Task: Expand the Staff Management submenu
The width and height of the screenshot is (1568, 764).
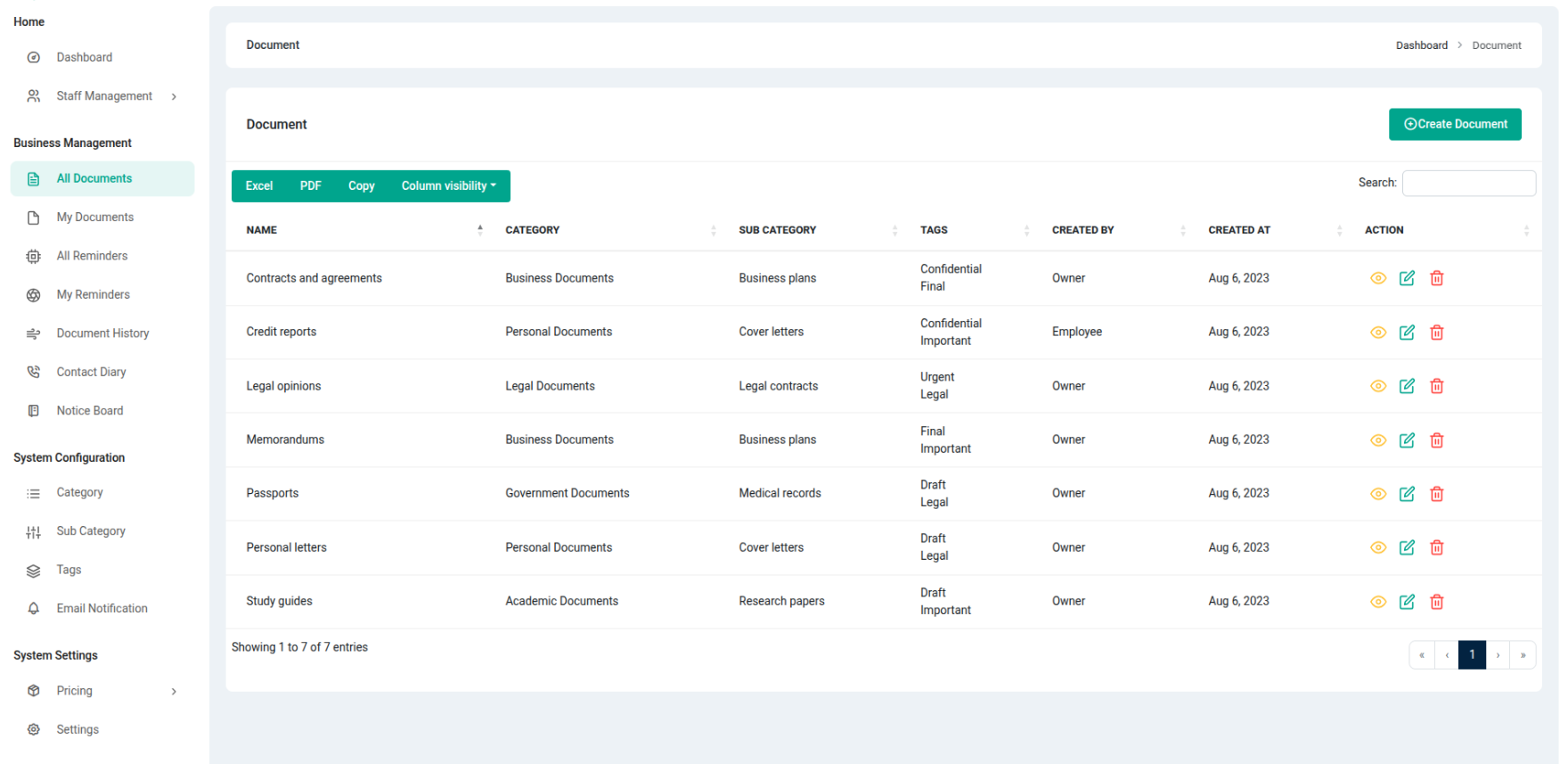Action: pyautogui.click(x=104, y=96)
